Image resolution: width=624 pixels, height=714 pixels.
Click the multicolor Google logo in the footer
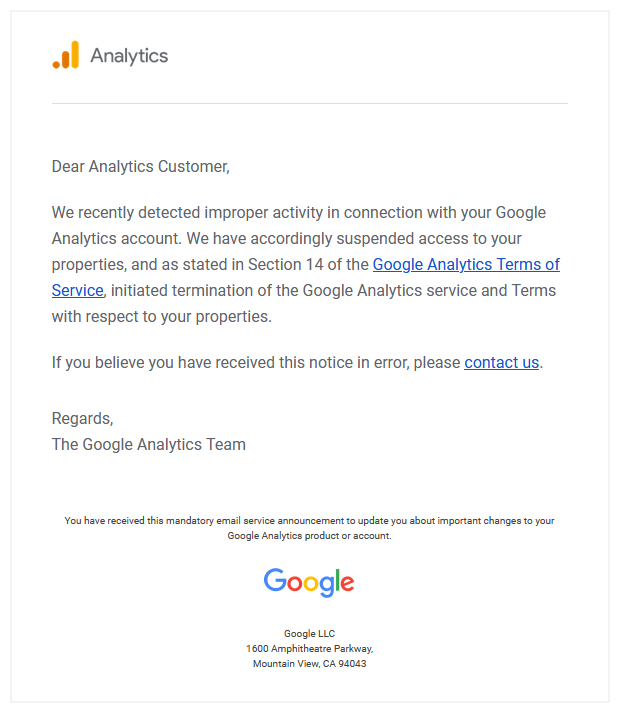coord(309,582)
